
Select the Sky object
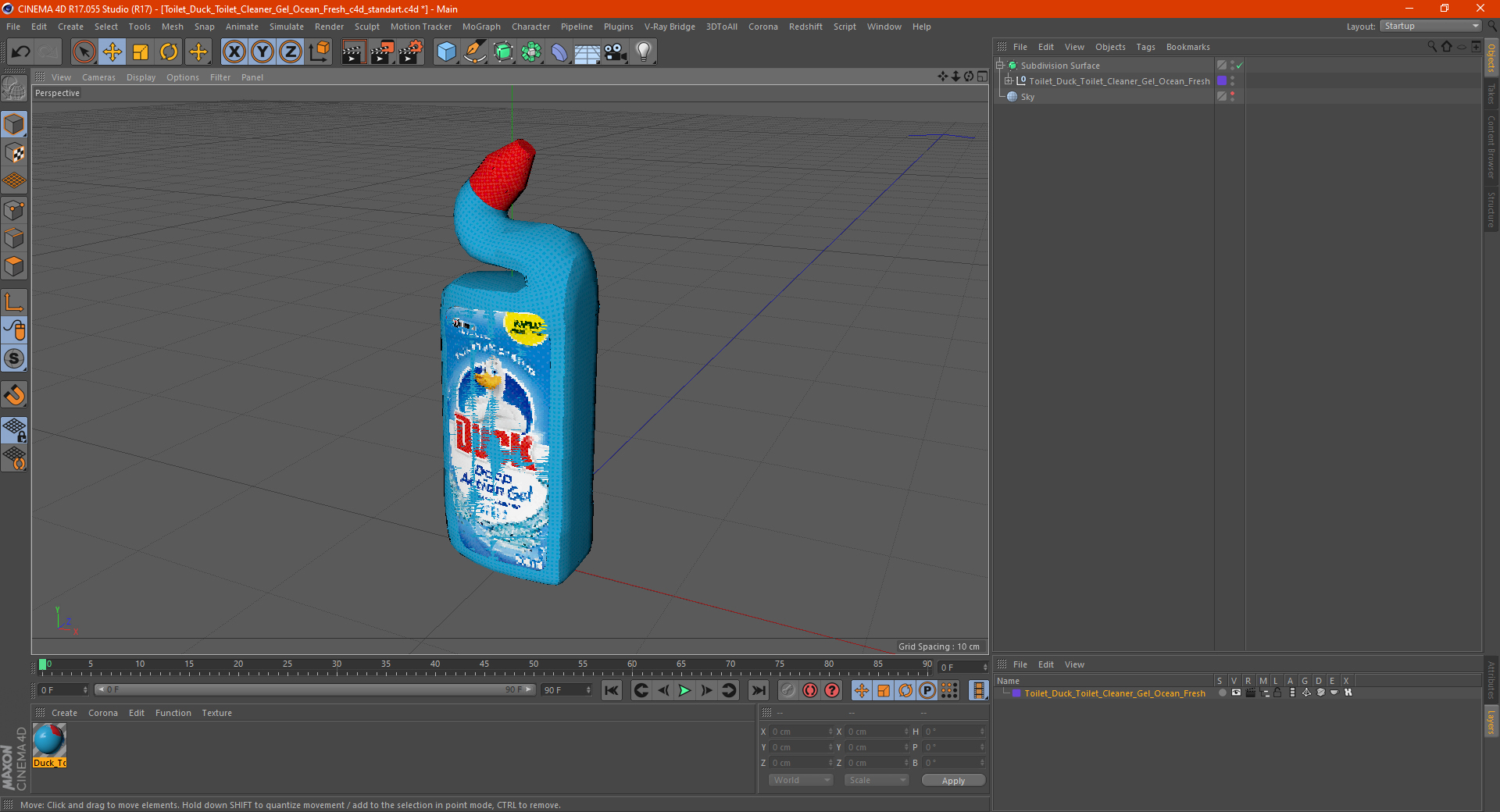click(1027, 97)
